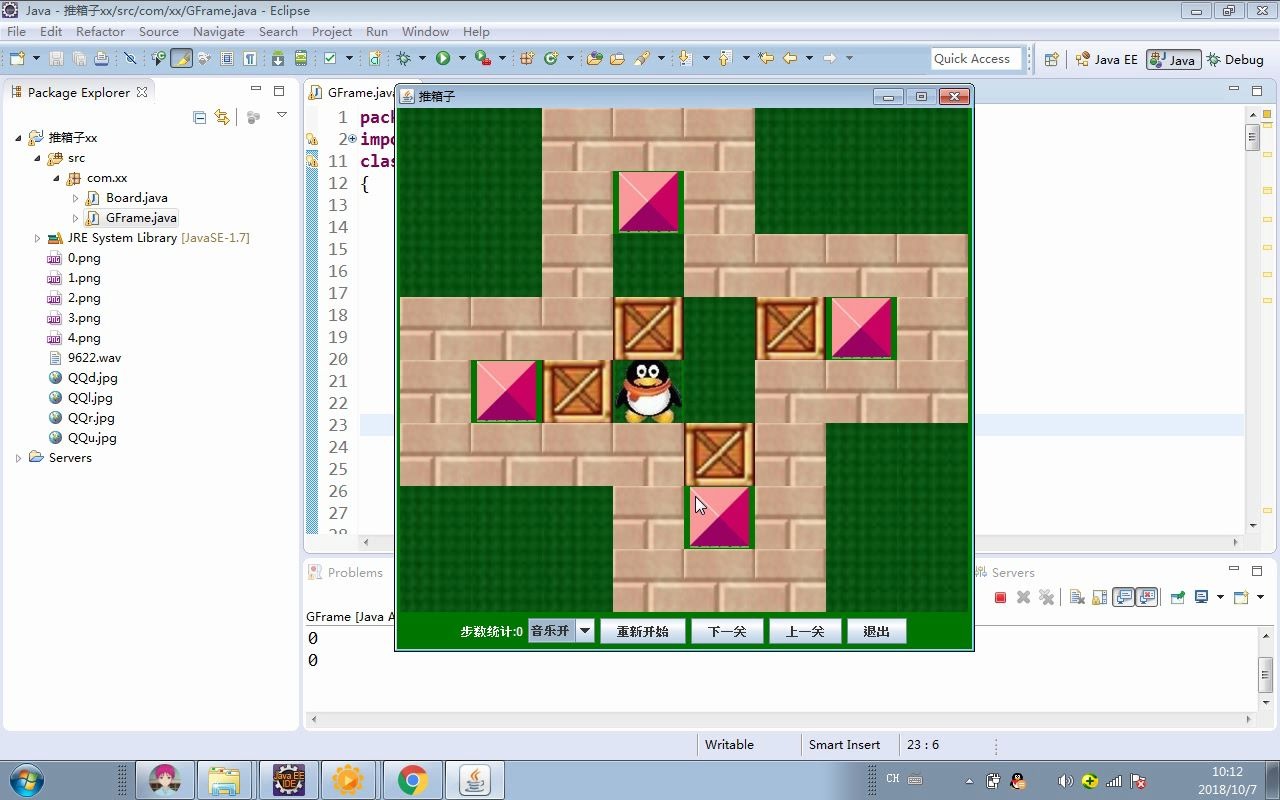The width and height of the screenshot is (1280, 800).
Task: Click the taskbar file explorer icon
Action: [224, 779]
